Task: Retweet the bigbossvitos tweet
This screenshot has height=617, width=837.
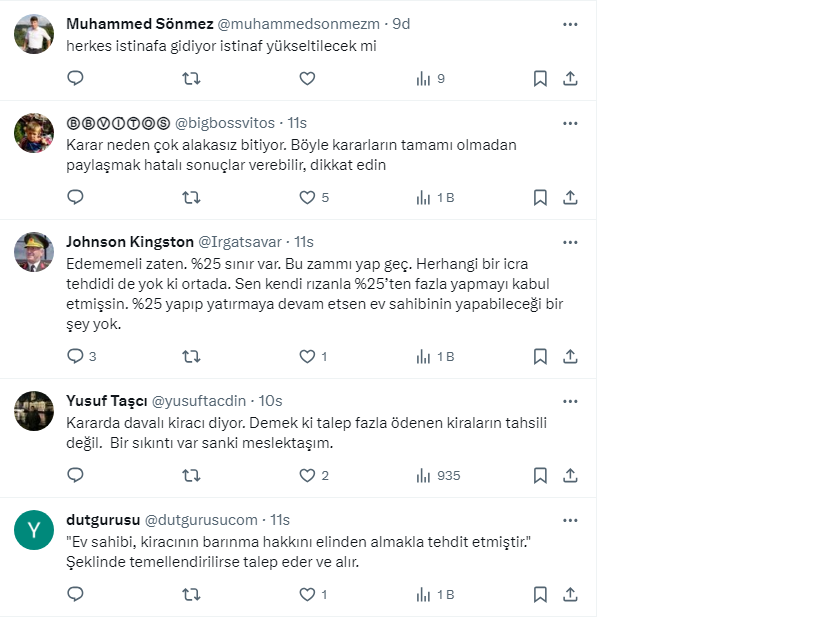Action: point(191,197)
